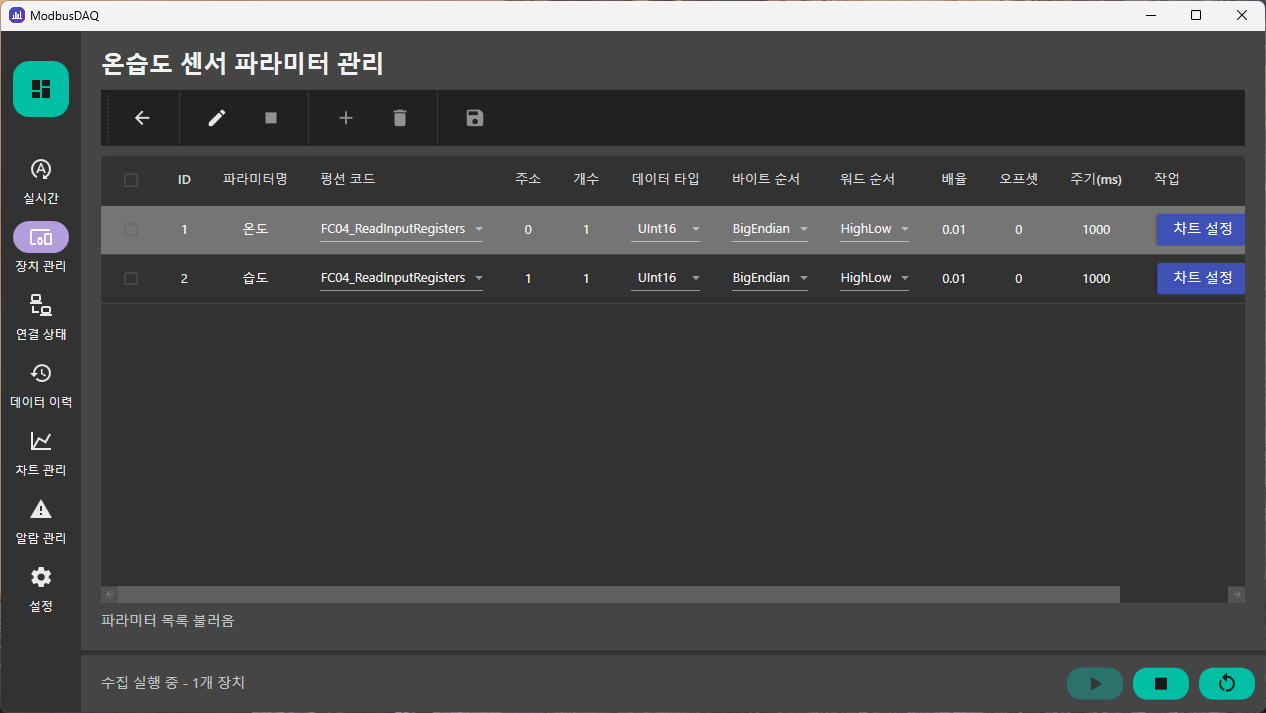Click the 워드 순서 column header
The image size is (1266, 713).
tap(868, 180)
